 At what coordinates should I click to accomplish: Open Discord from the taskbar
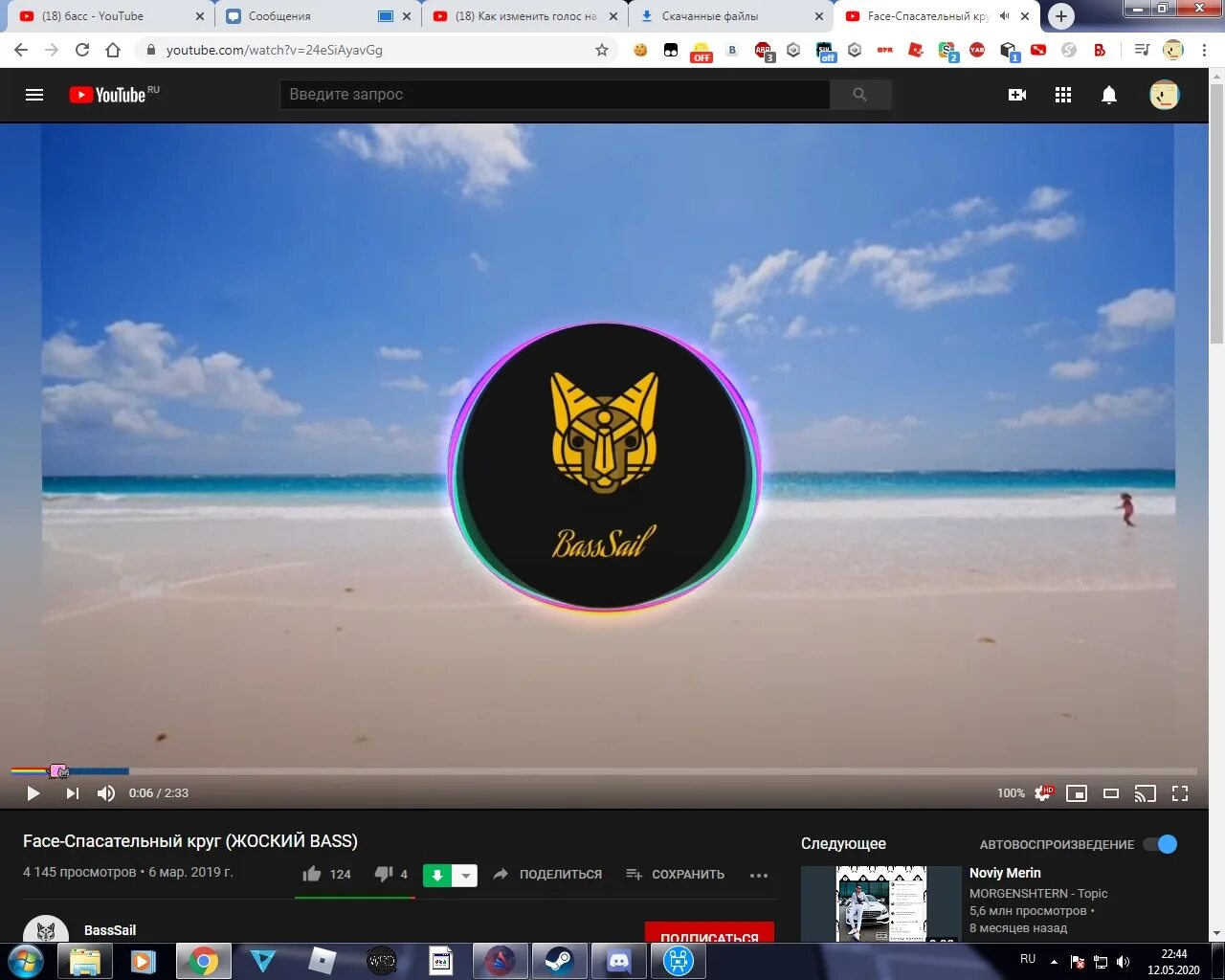coord(619,961)
